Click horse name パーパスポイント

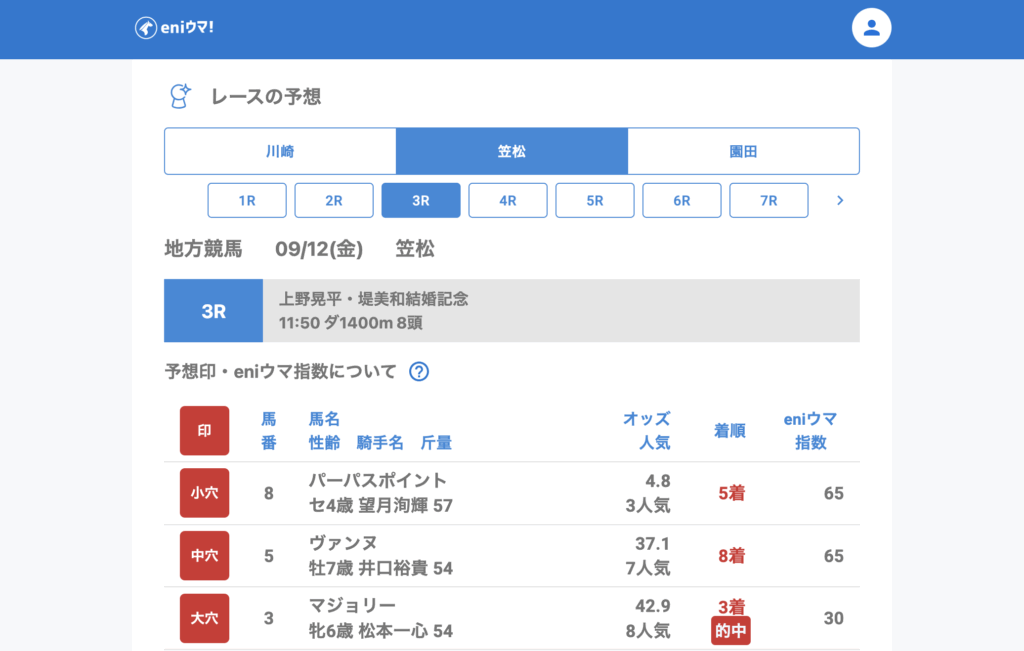coord(378,481)
